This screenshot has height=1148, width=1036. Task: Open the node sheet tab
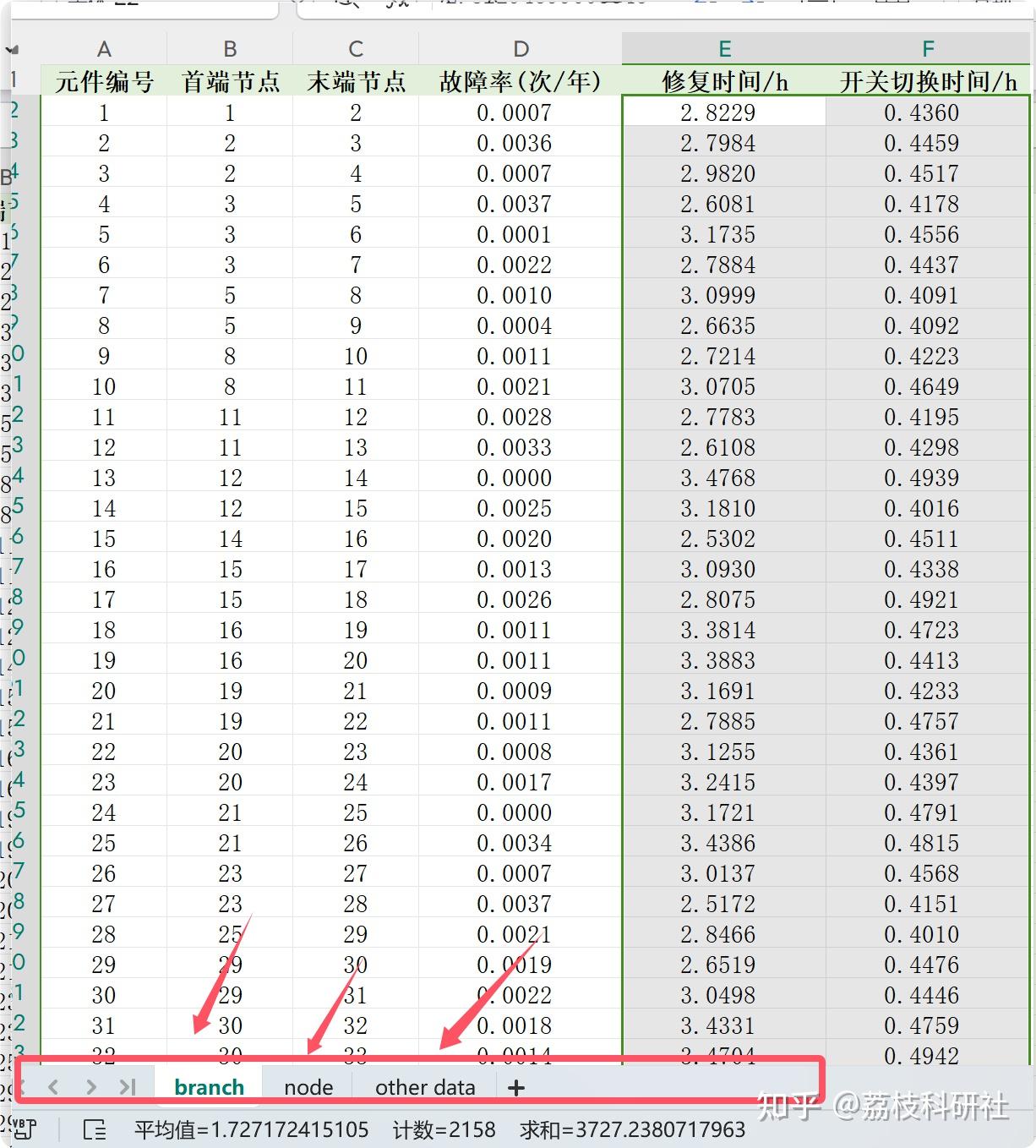click(308, 1088)
